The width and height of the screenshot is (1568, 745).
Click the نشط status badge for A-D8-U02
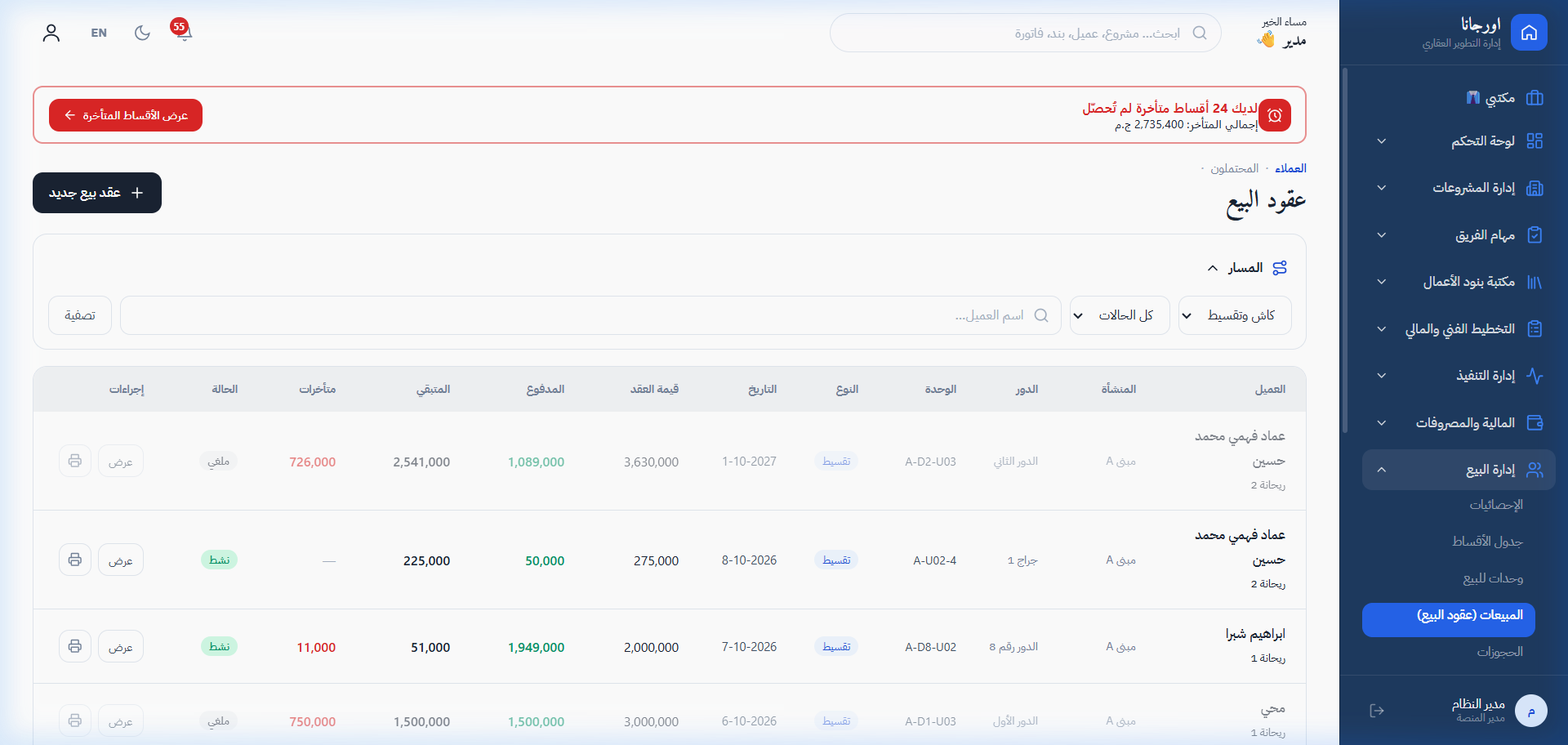point(219,646)
